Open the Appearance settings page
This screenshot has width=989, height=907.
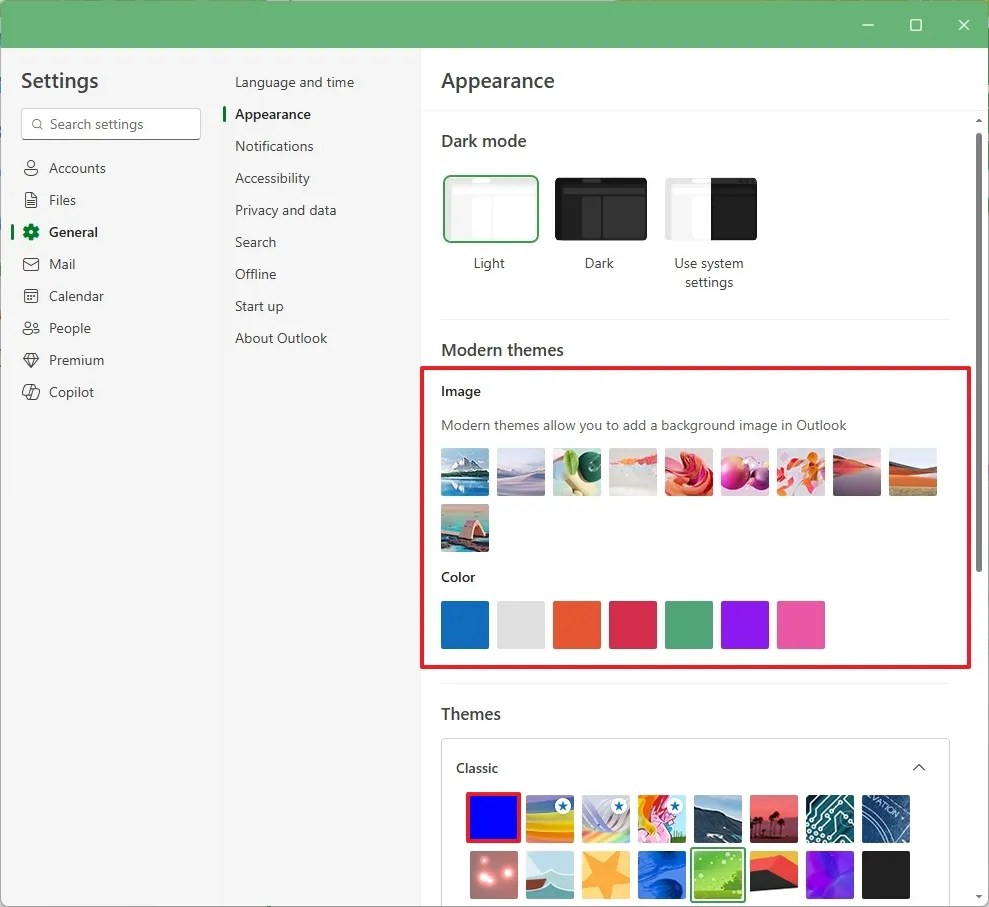tap(273, 114)
